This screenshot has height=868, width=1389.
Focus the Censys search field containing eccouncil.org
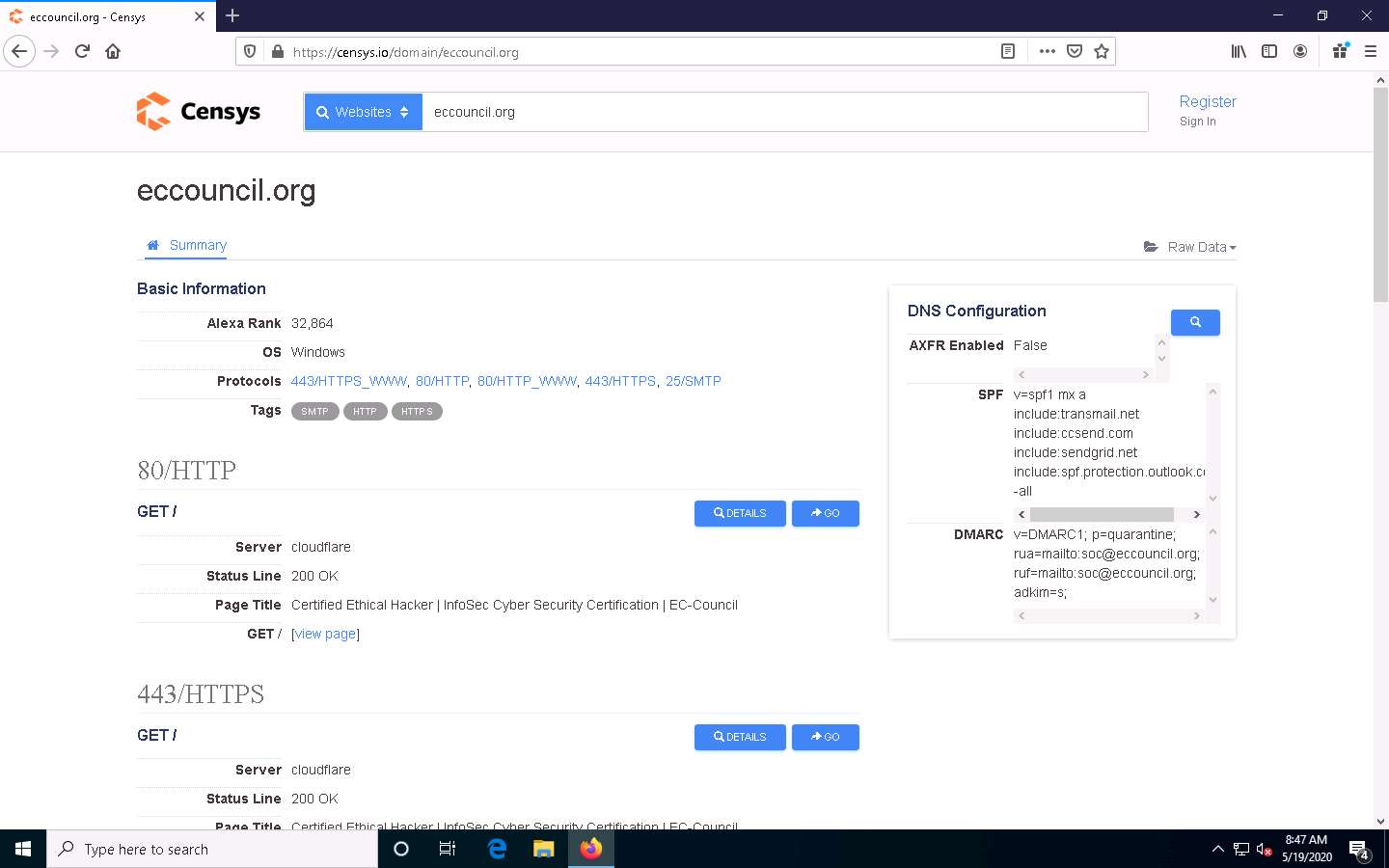pos(784,112)
